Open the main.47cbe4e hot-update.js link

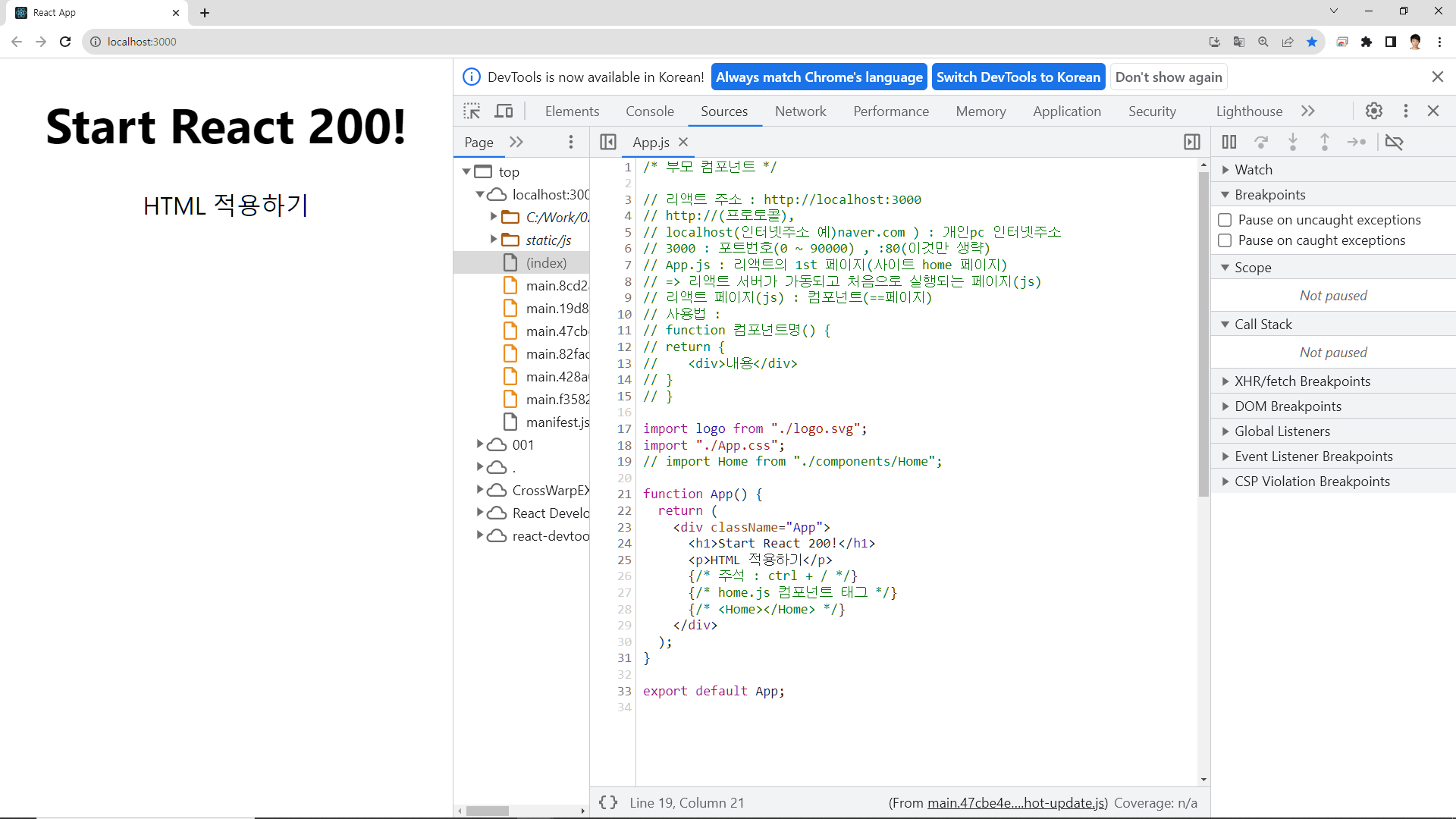pos(1017,803)
